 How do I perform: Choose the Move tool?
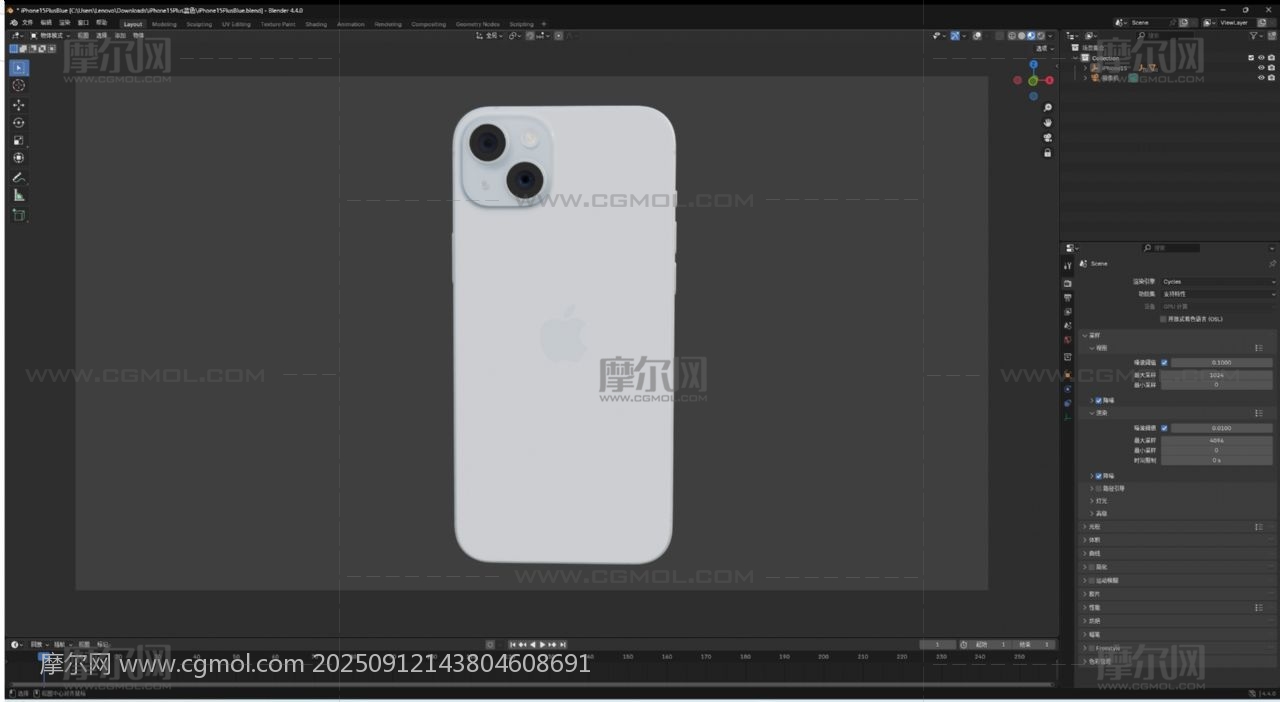pyautogui.click(x=19, y=105)
